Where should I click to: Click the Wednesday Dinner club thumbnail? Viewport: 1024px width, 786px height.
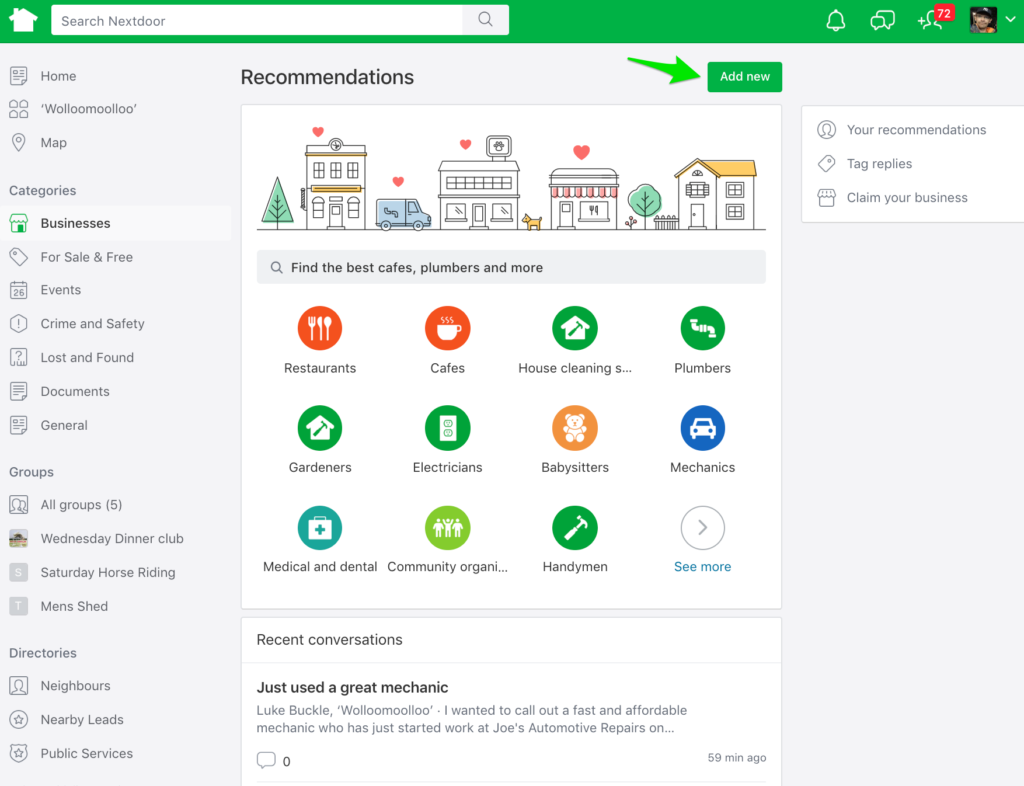tap(19, 539)
